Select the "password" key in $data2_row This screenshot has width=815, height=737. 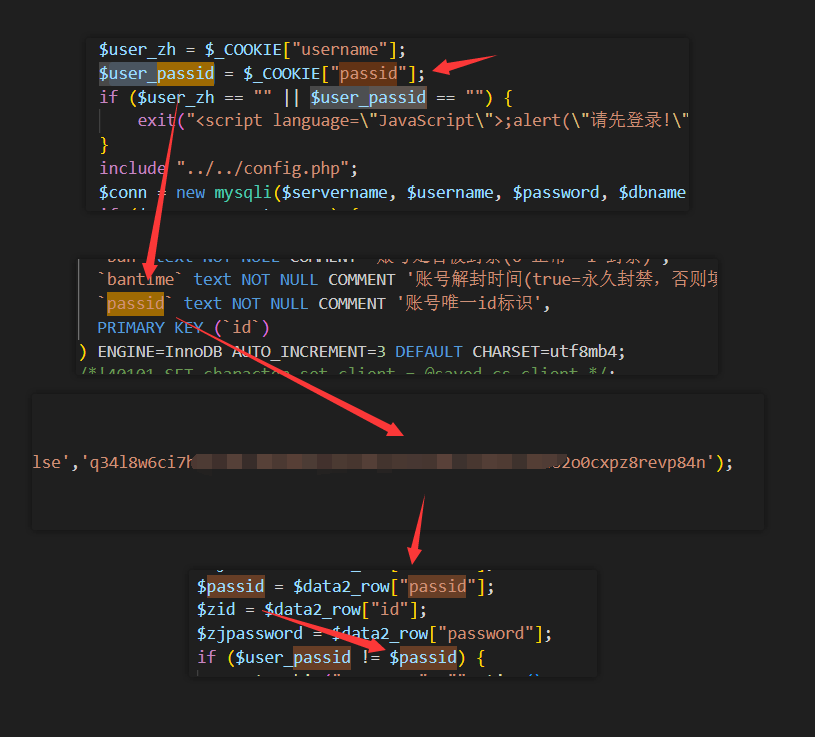485,634
